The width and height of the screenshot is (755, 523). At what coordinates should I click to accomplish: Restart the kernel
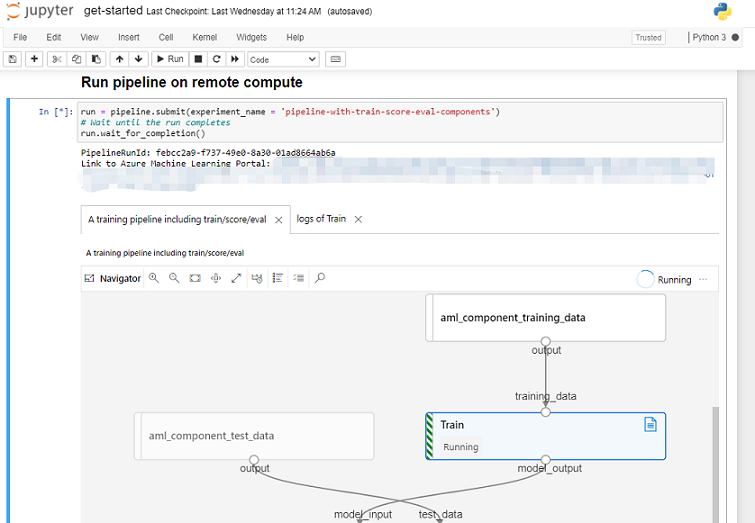pyautogui.click(x=216, y=59)
